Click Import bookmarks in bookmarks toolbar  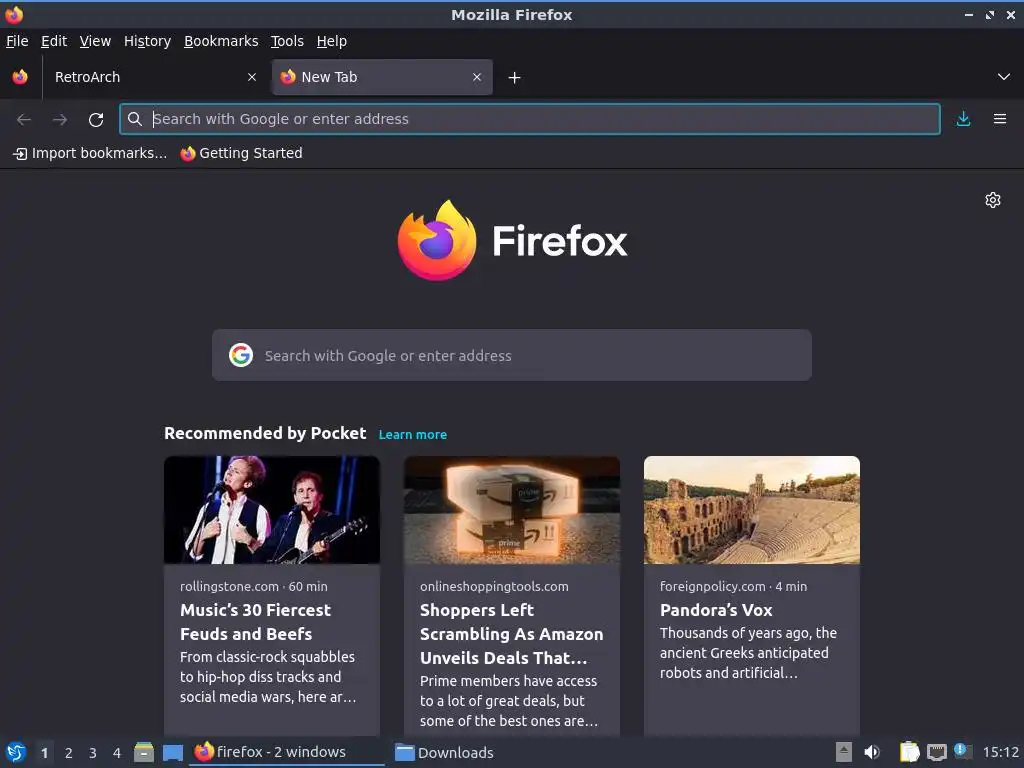tap(90, 153)
